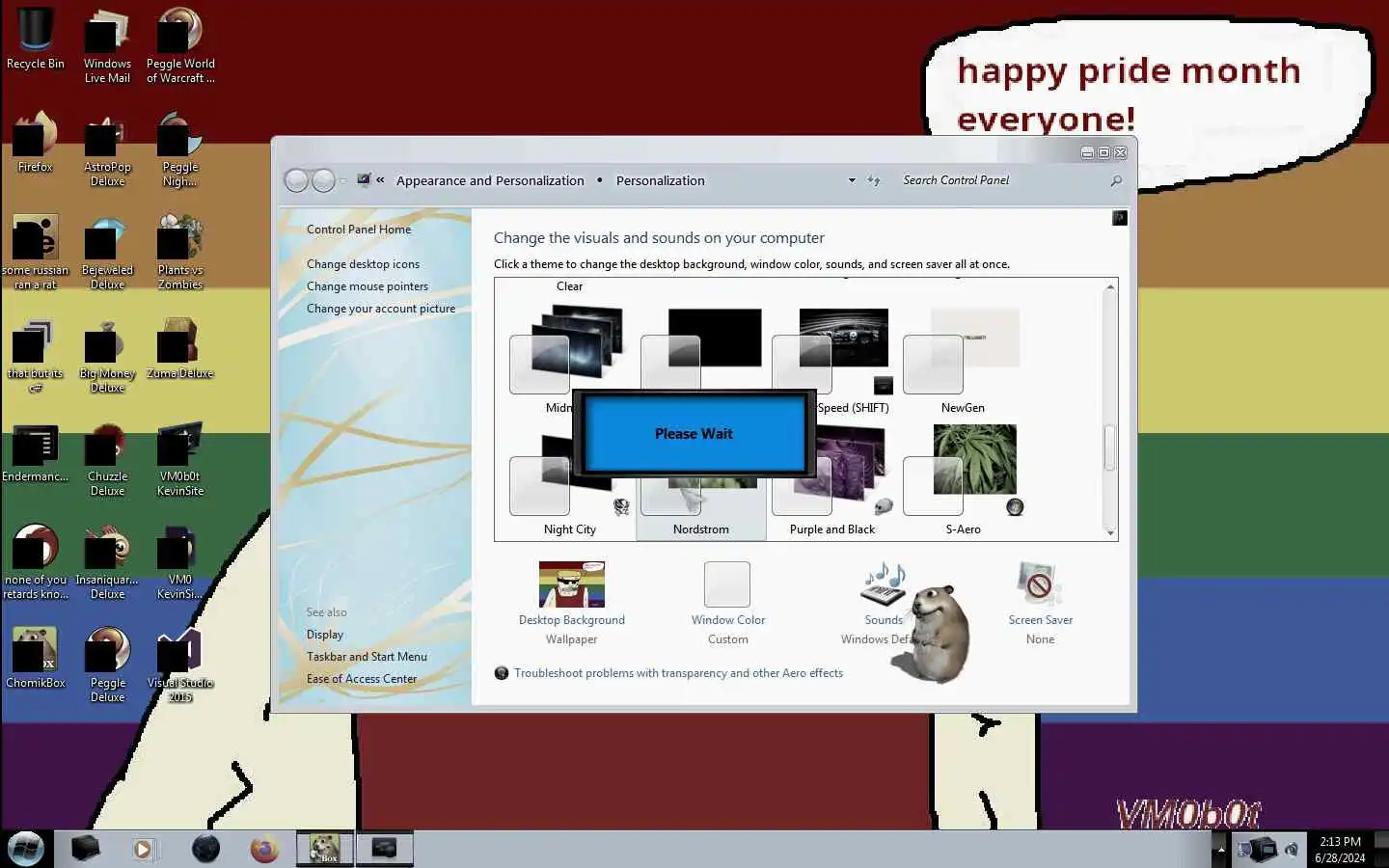
Task: Open 'some russian ran a rat' icon
Action: tap(36, 252)
